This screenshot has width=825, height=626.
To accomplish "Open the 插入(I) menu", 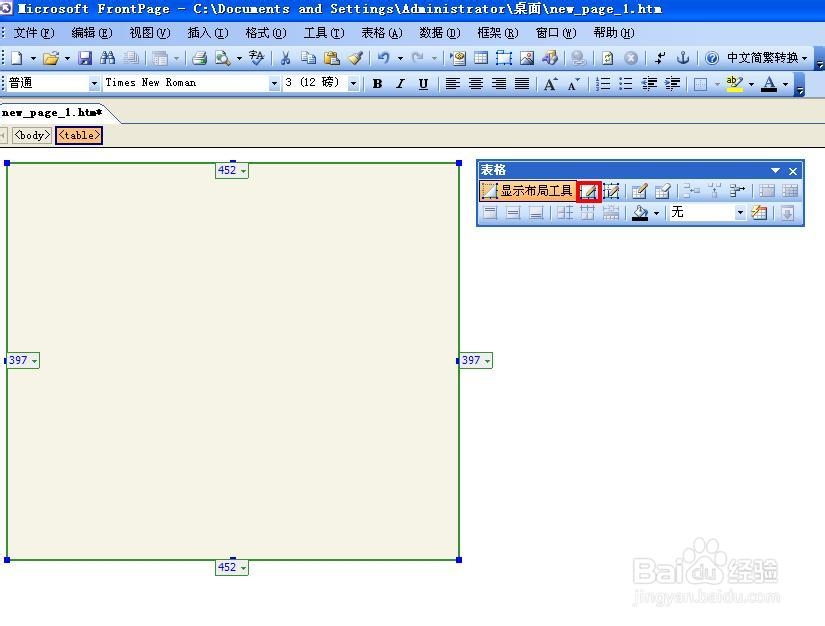I will (x=208, y=33).
